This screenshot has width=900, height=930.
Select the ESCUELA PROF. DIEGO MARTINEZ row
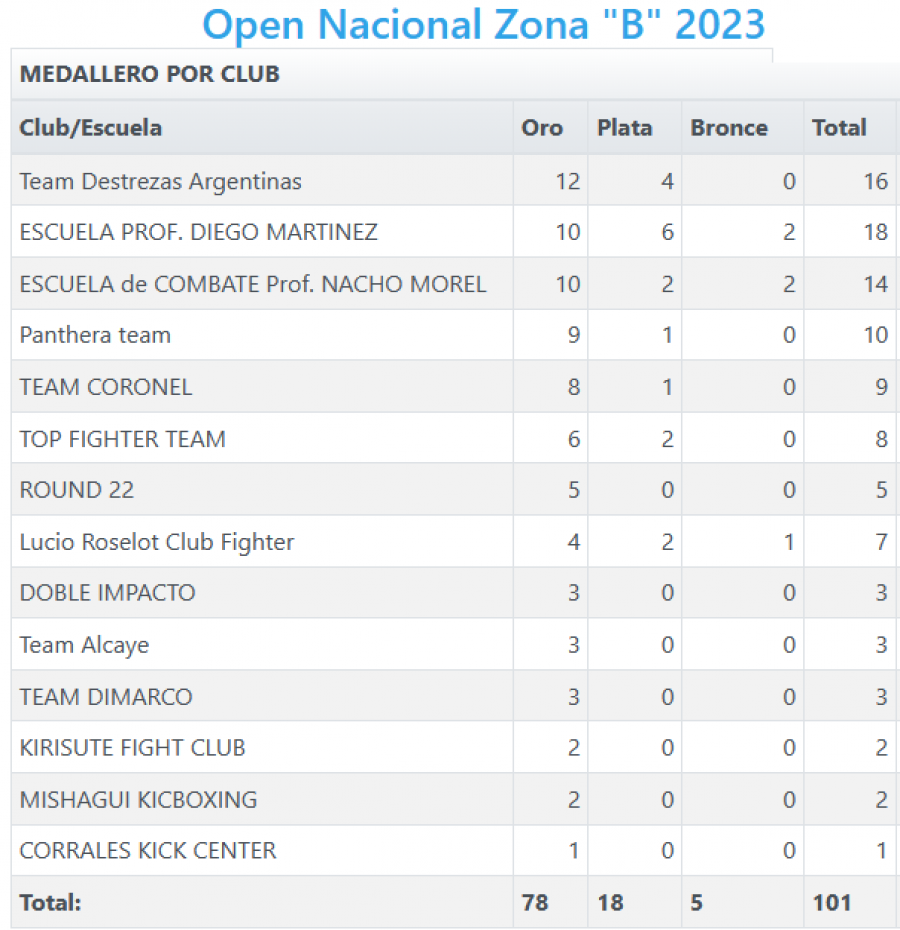(454, 232)
